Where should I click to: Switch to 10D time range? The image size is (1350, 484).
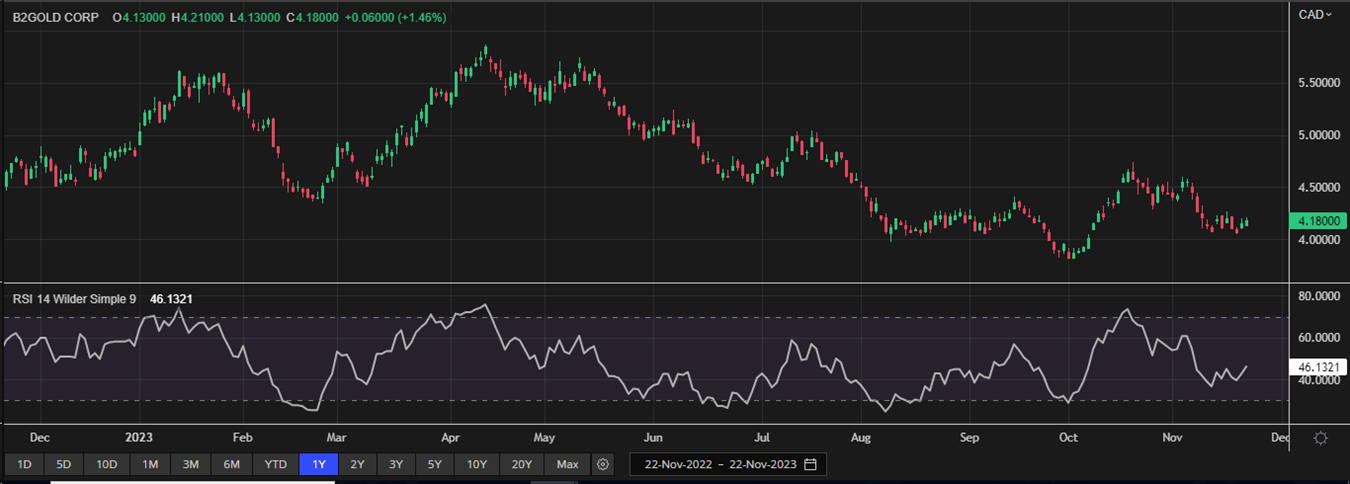point(107,464)
